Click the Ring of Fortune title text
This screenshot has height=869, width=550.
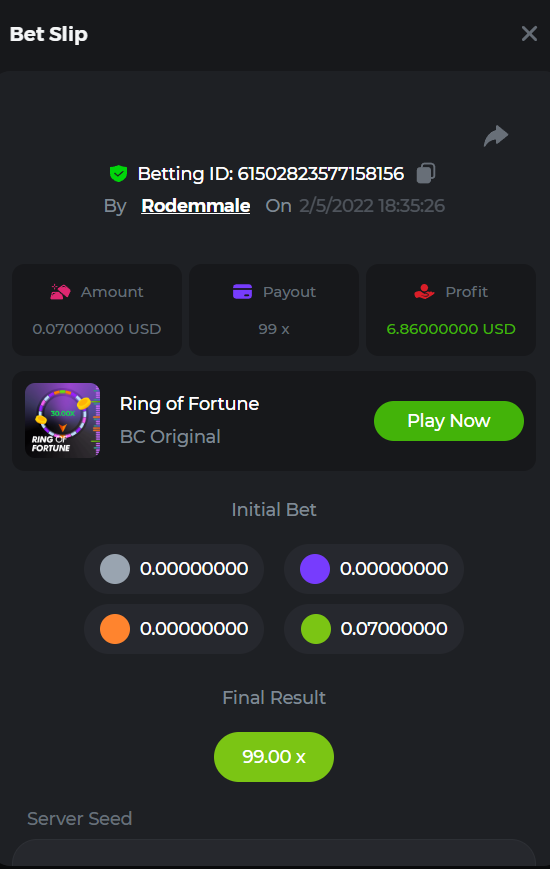coord(189,403)
